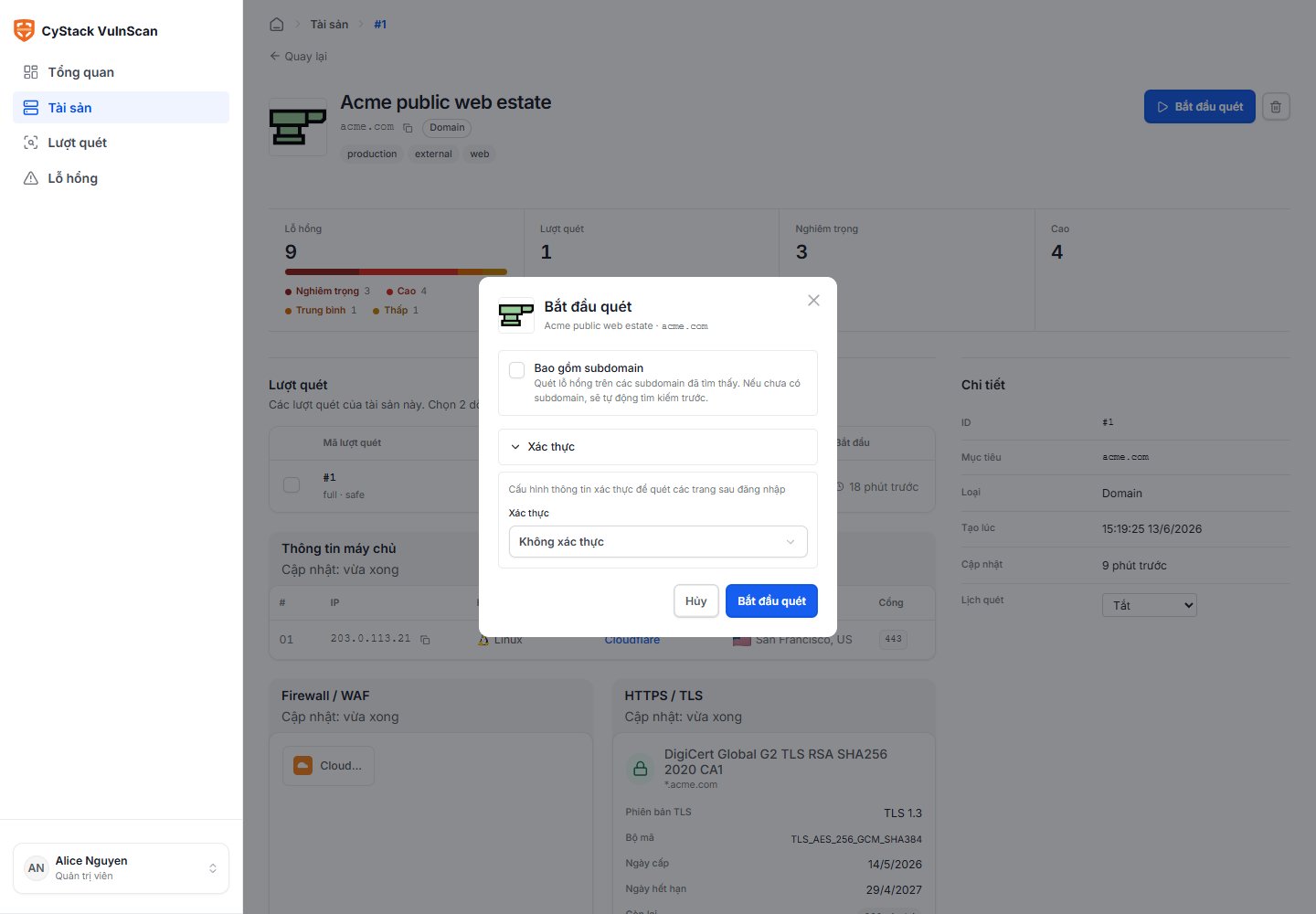The height and width of the screenshot is (914, 1316).
Task: Collapse the Xác thực section
Action: [x=658, y=447]
